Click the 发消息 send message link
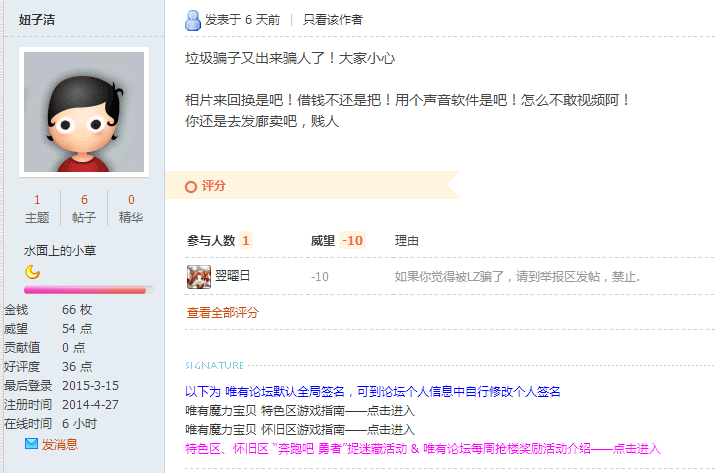This screenshot has height=473, width=716. point(60,444)
